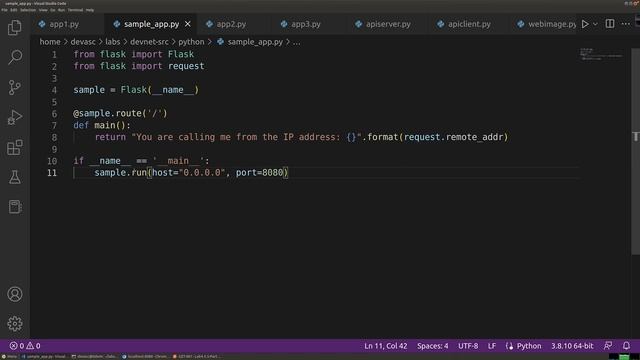The height and width of the screenshot is (360, 640).
Task: Click the 'Python' language mode selector
Action: click(529, 346)
